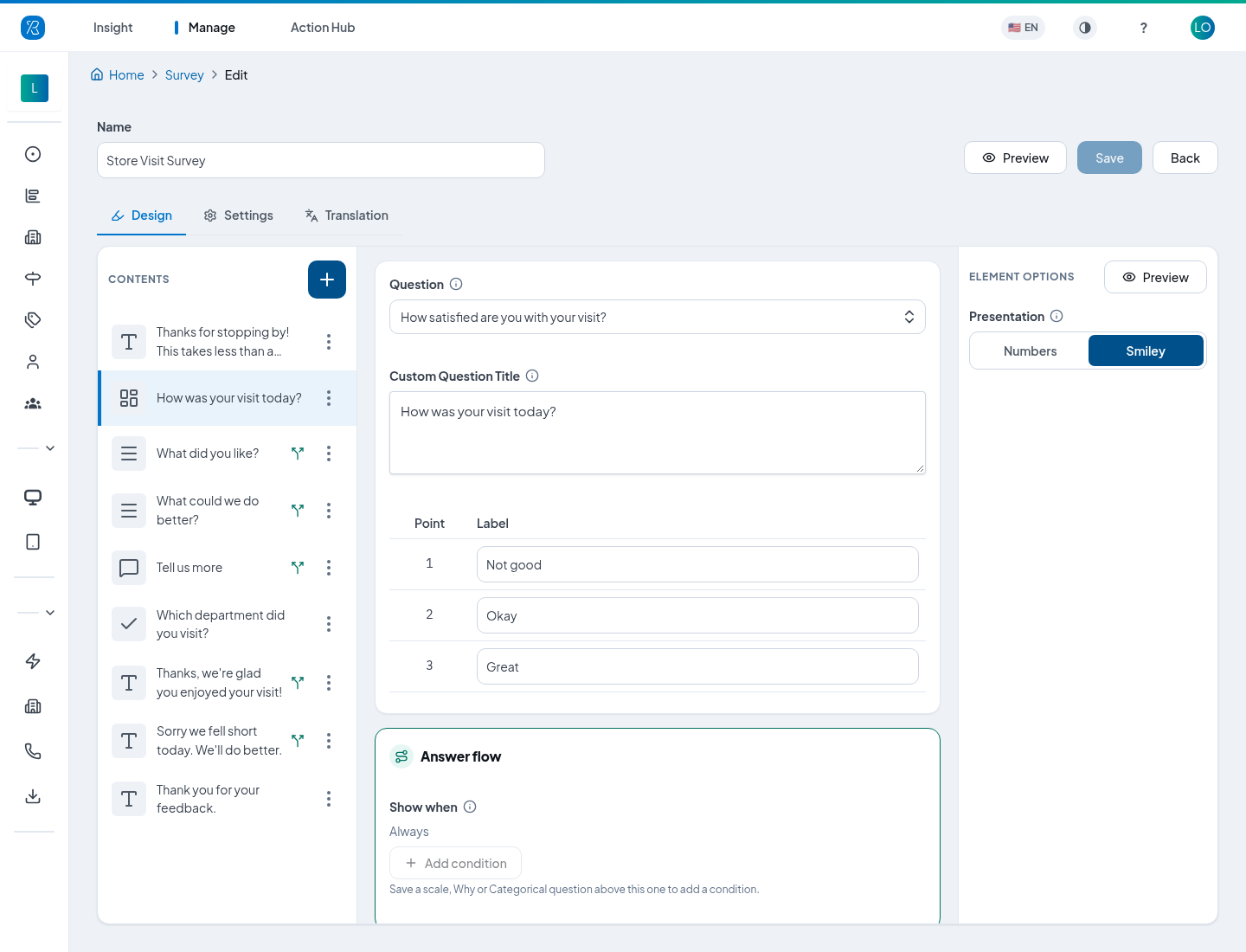Open options menu for 'How was your visit today?'
1246x952 pixels.
[x=329, y=398]
